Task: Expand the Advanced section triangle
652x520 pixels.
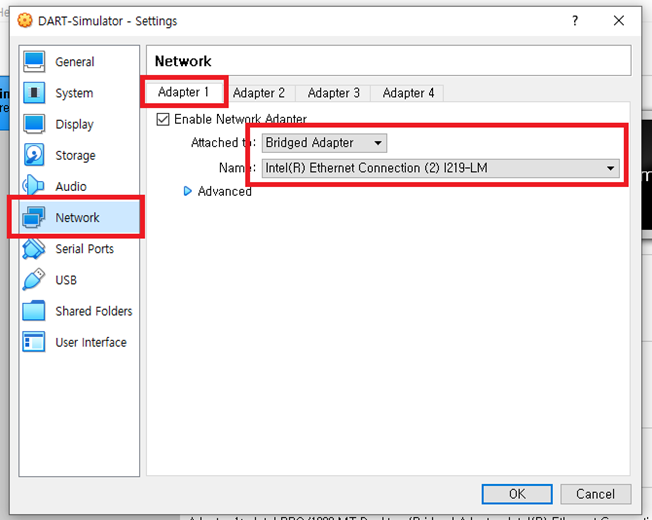Action: (x=187, y=191)
